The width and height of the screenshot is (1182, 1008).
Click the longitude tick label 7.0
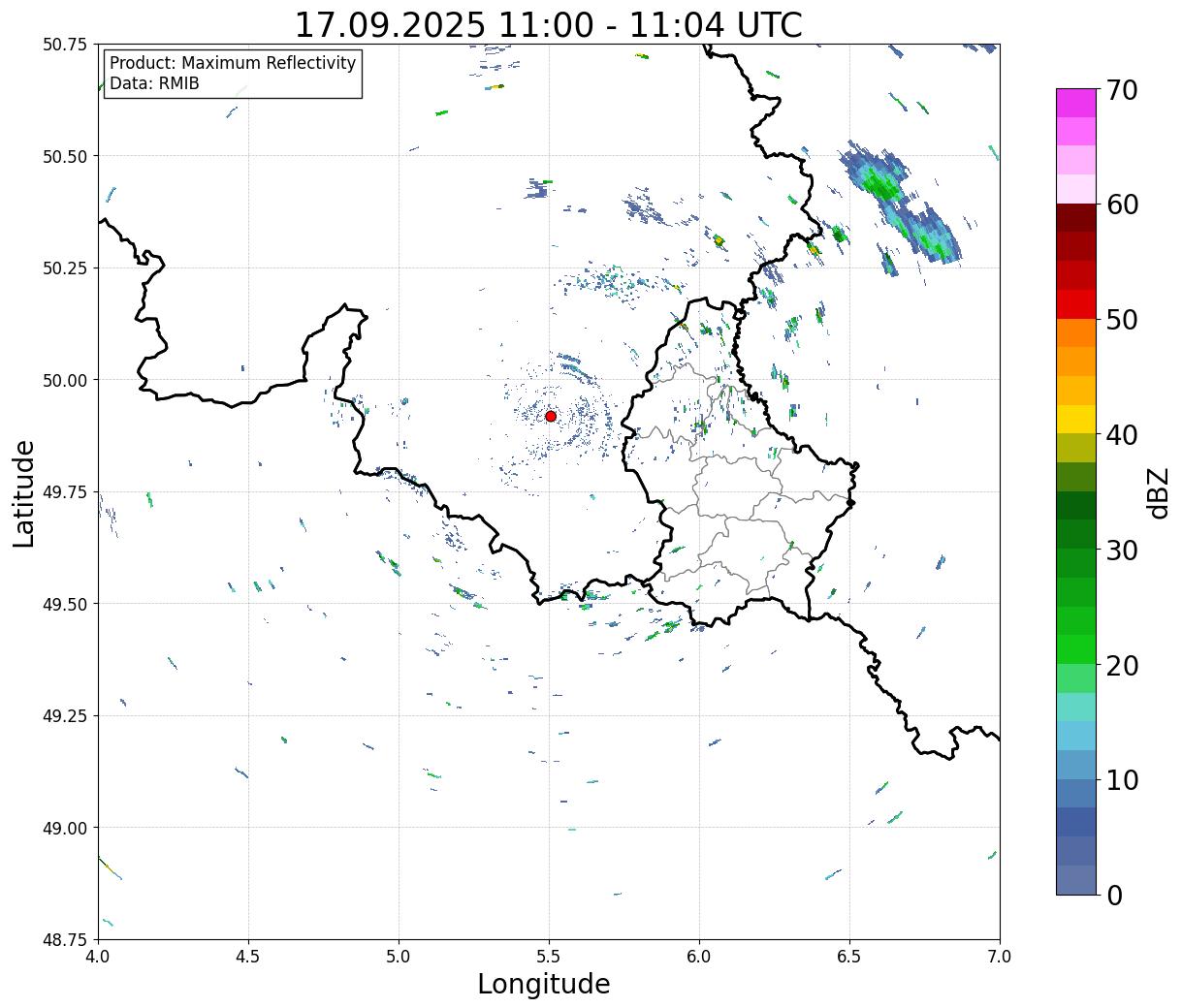coord(1000,957)
